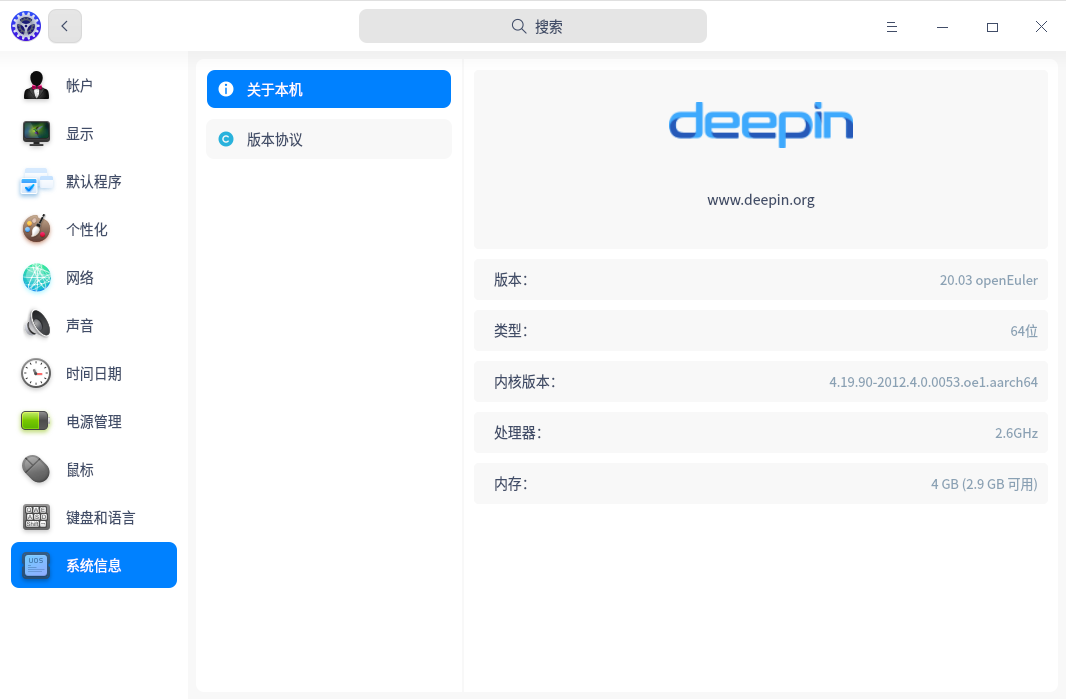Click the www.deepin.org website link
The width and height of the screenshot is (1066, 699).
[x=760, y=200]
